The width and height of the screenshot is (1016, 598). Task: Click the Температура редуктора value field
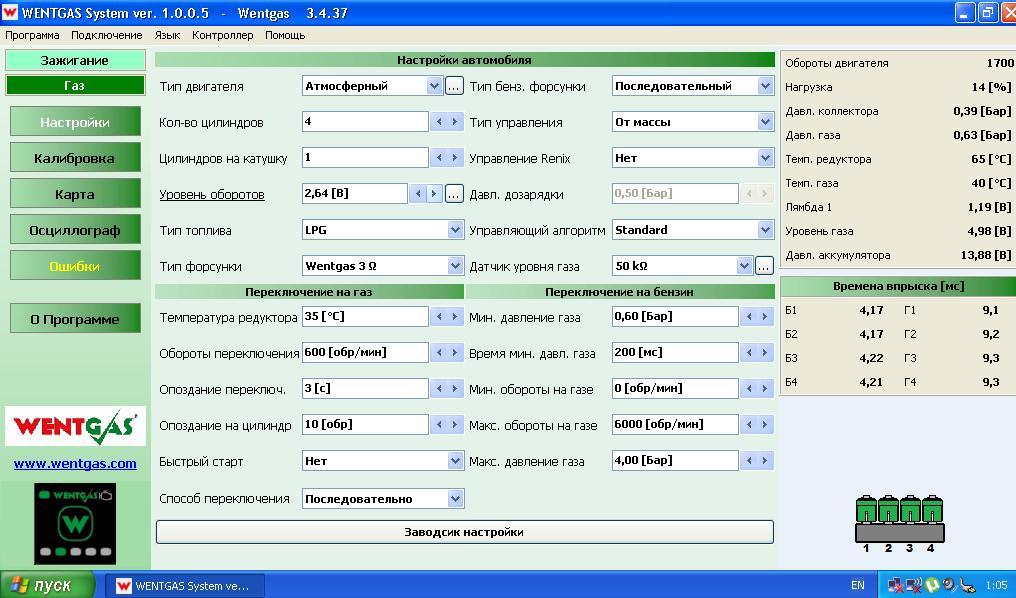[365, 316]
